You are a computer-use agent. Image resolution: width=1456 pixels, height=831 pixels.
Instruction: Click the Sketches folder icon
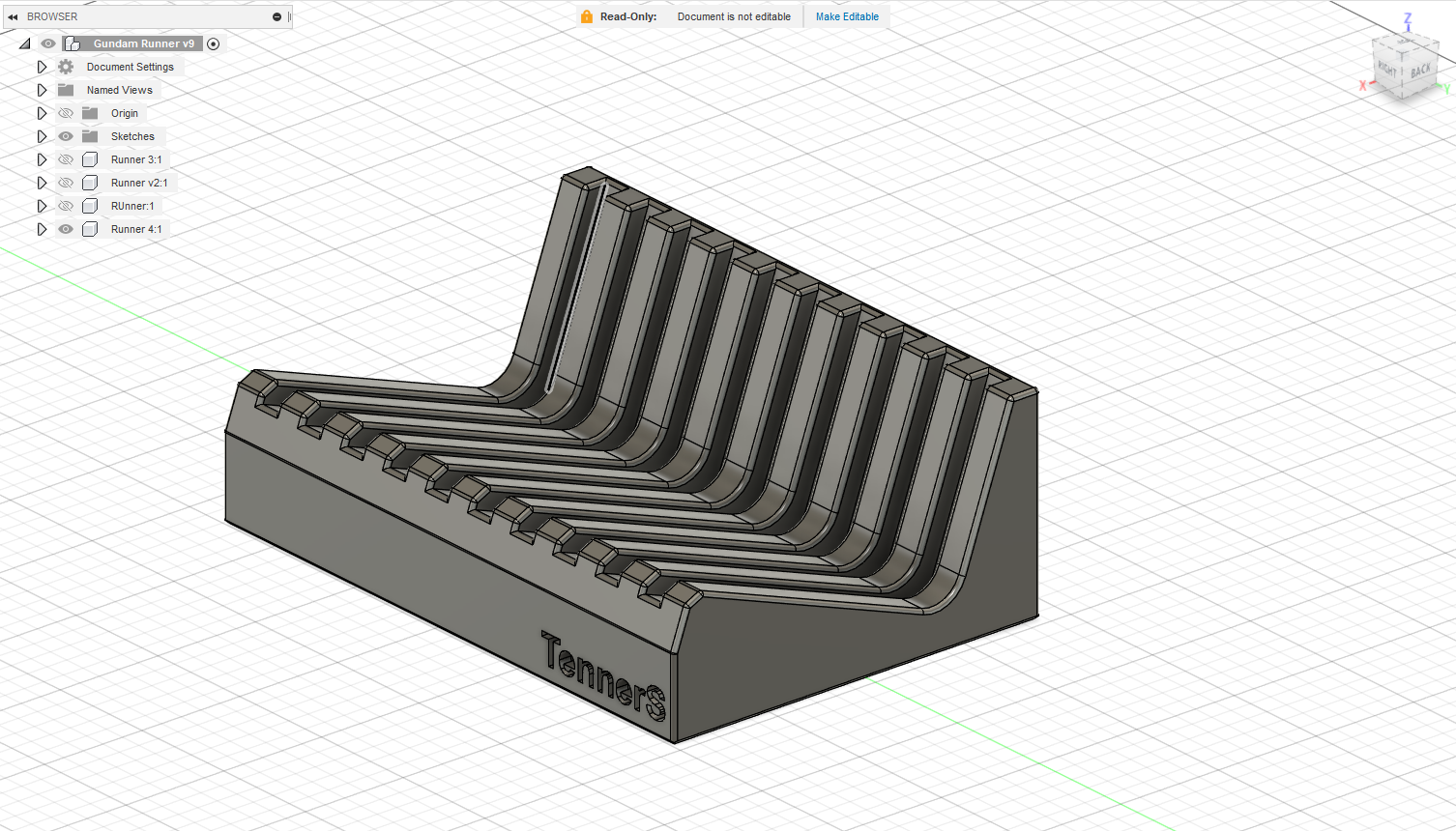click(90, 136)
